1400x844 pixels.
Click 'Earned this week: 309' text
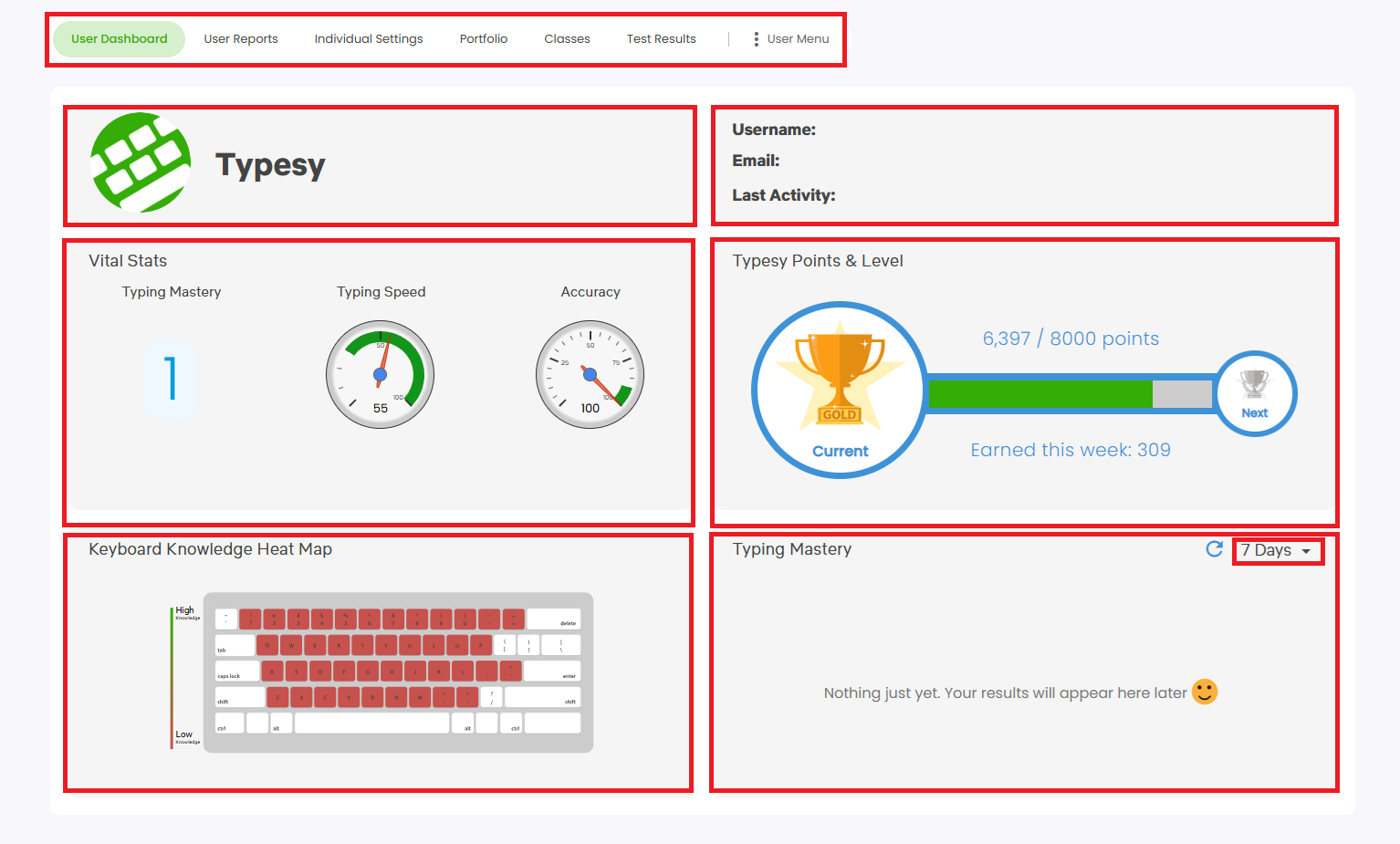click(1071, 450)
